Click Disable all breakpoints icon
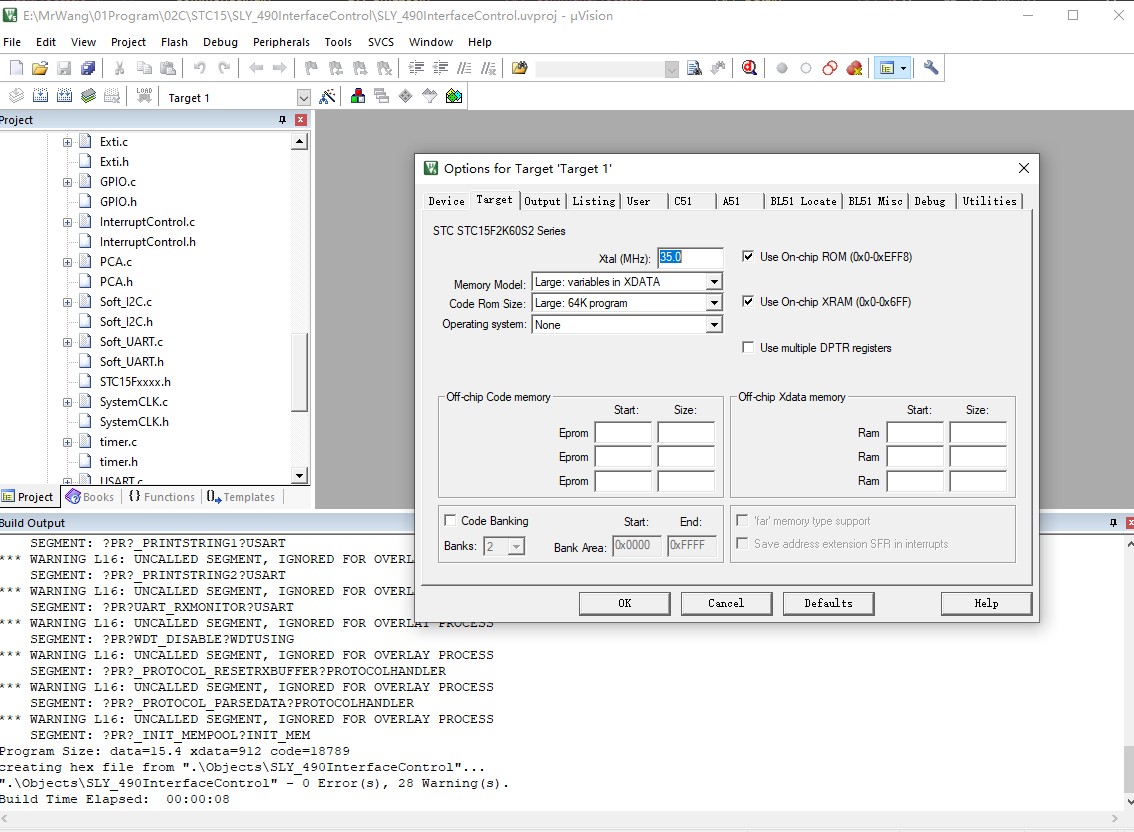Viewport: 1134px width, 832px height. click(x=830, y=68)
